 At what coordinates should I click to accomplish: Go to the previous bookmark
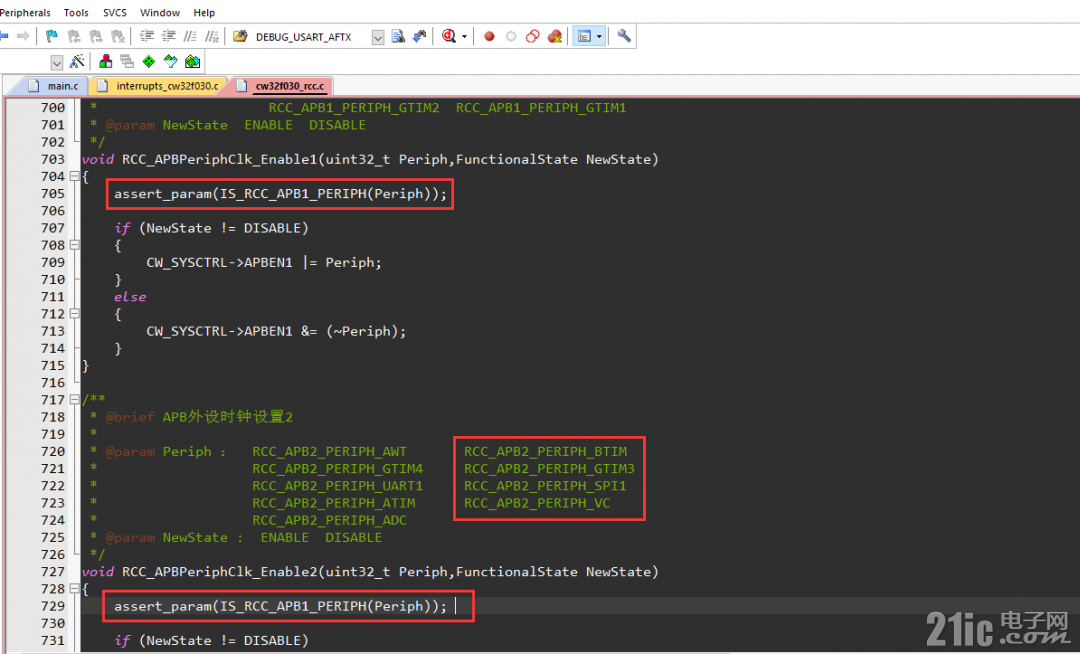tap(74, 36)
